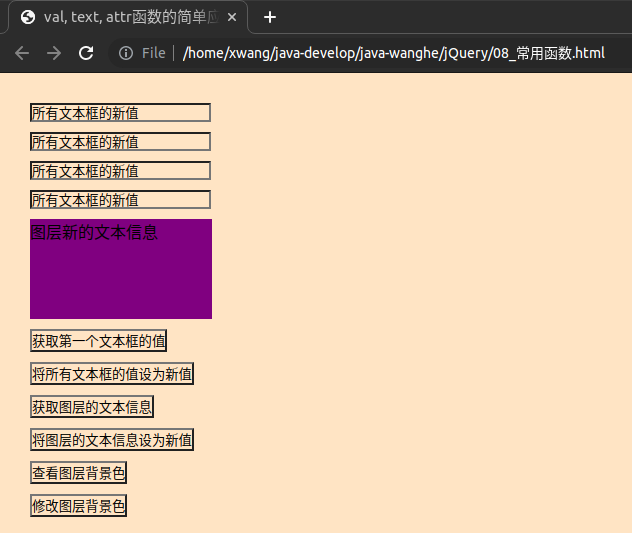Click the 获取图层的文本信息 button
632x533 pixels.
[x=92, y=407]
